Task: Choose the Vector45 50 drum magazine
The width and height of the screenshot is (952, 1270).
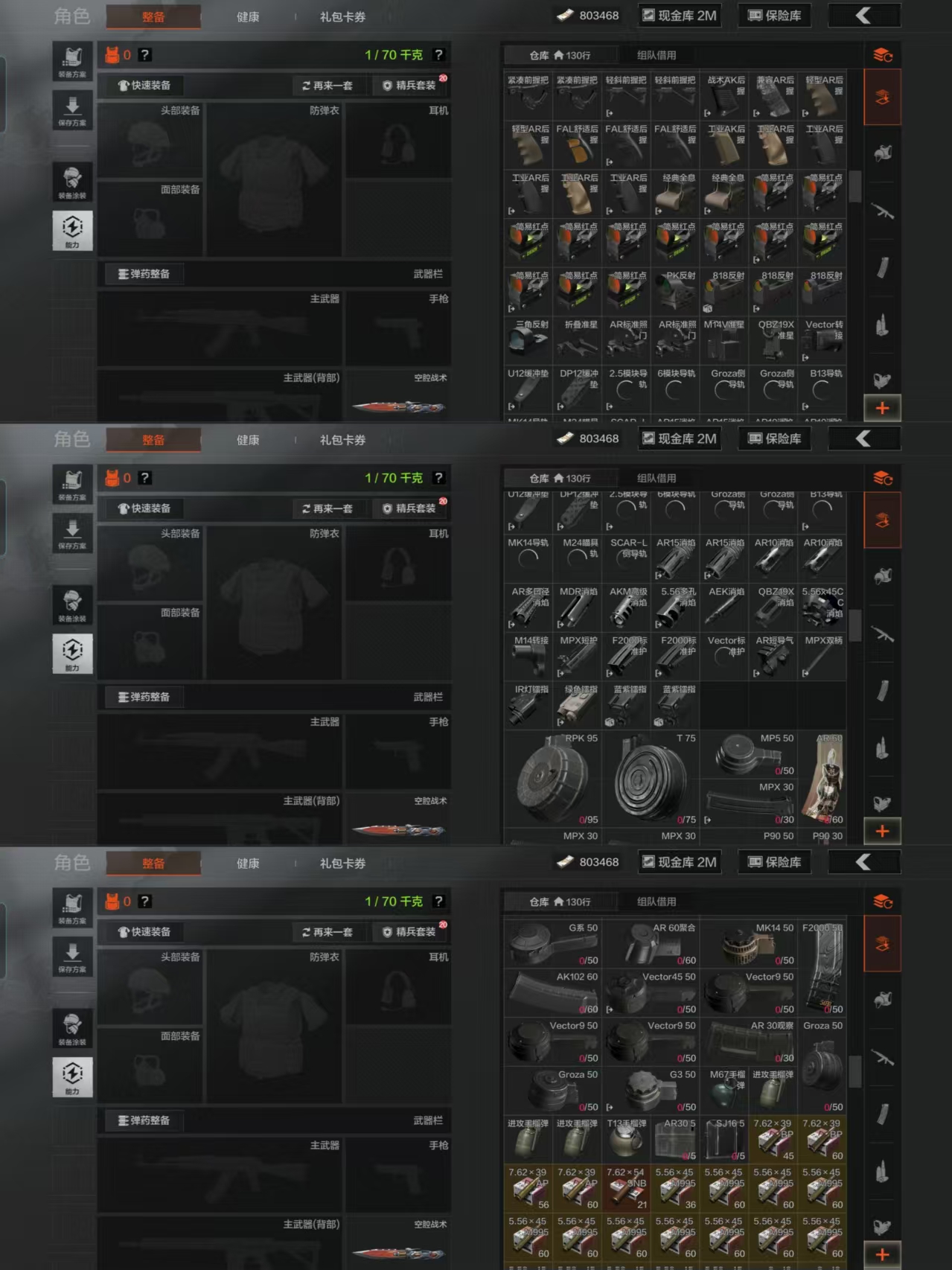Action: point(651,992)
